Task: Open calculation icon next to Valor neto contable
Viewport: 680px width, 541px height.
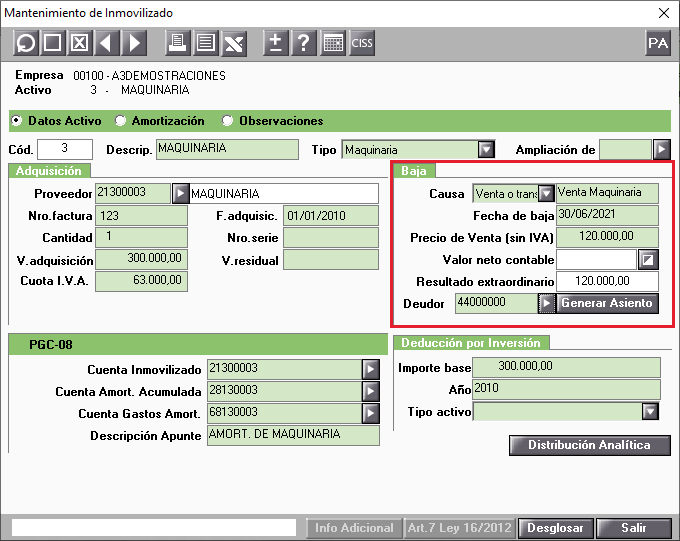Action: [x=648, y=260]
